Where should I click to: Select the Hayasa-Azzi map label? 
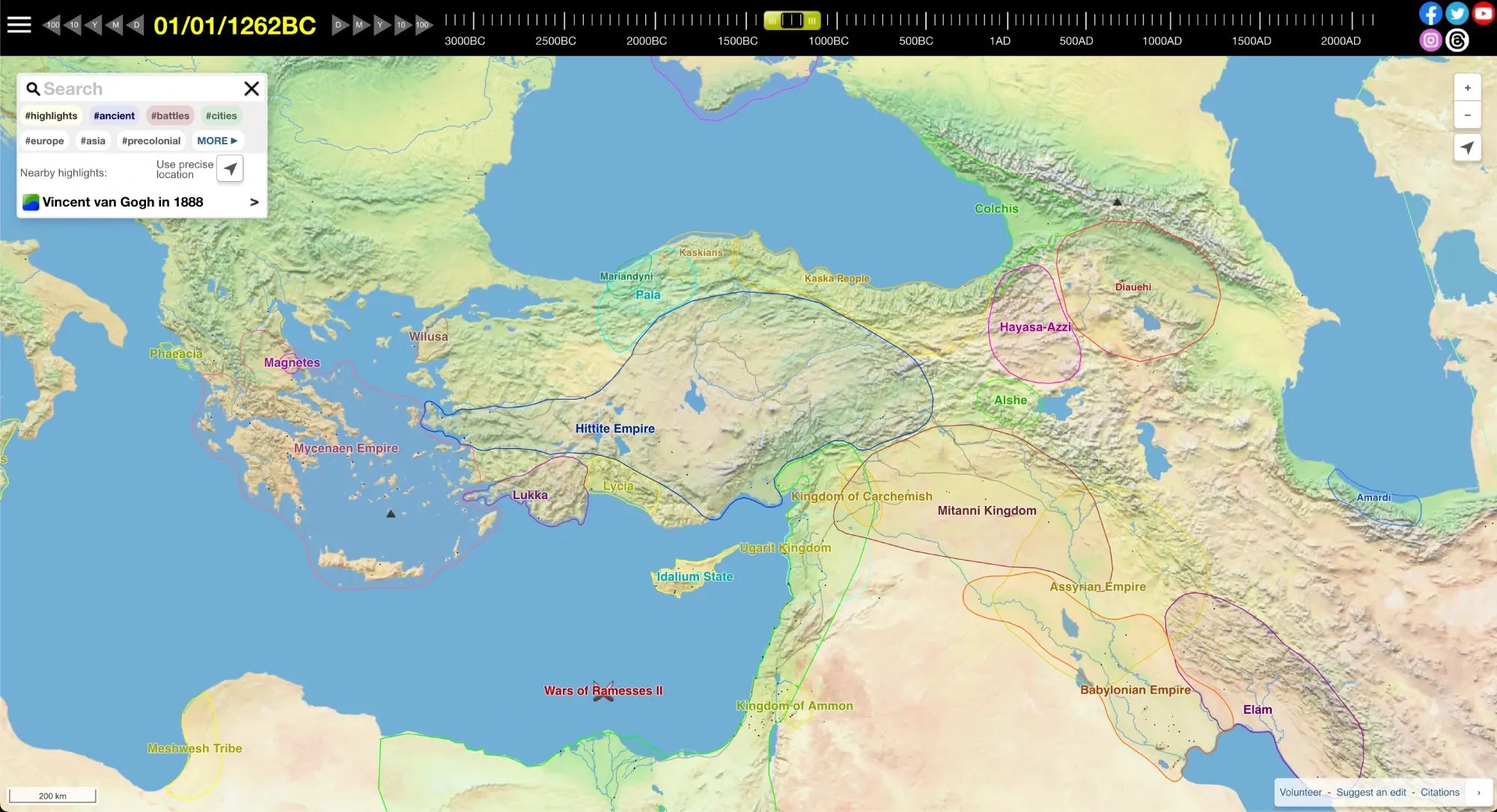tap(1034, 327)
